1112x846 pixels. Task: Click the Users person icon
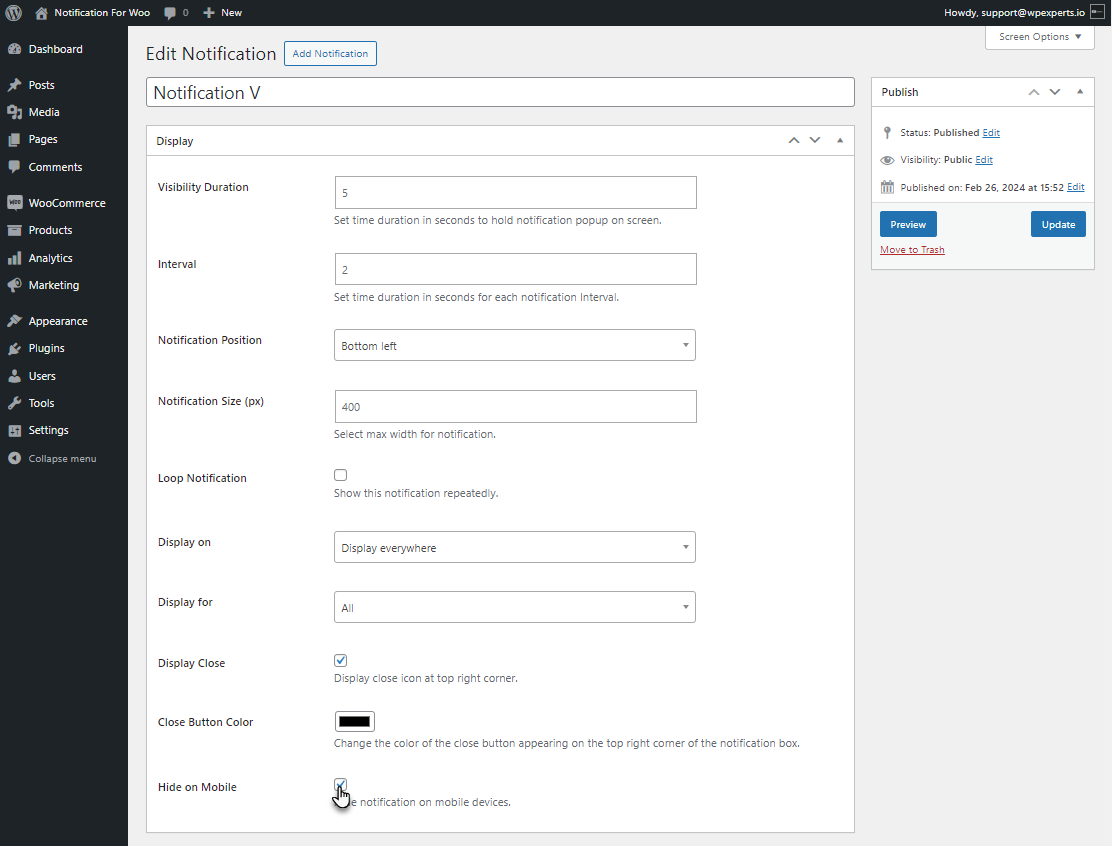(14, 376)
